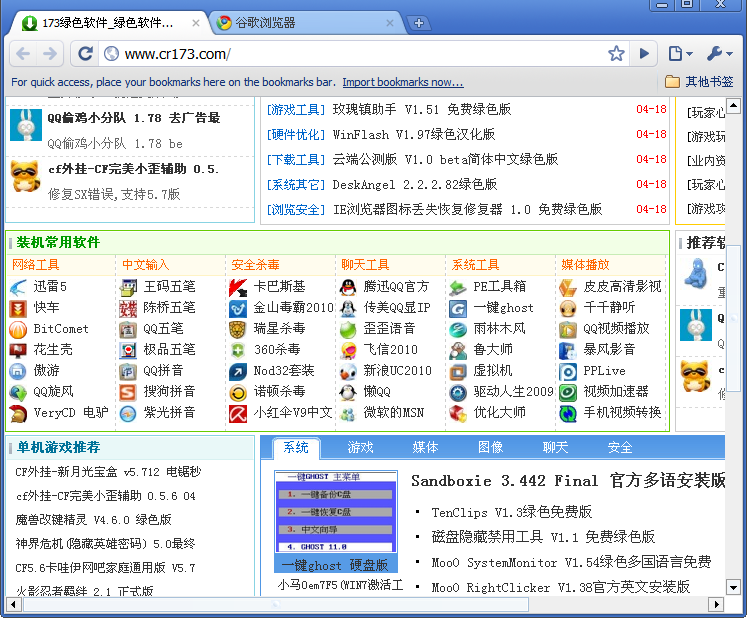Screen dimensions: 747x618
Task: Click the 微软的MSN icon
Action: [348, 414]
